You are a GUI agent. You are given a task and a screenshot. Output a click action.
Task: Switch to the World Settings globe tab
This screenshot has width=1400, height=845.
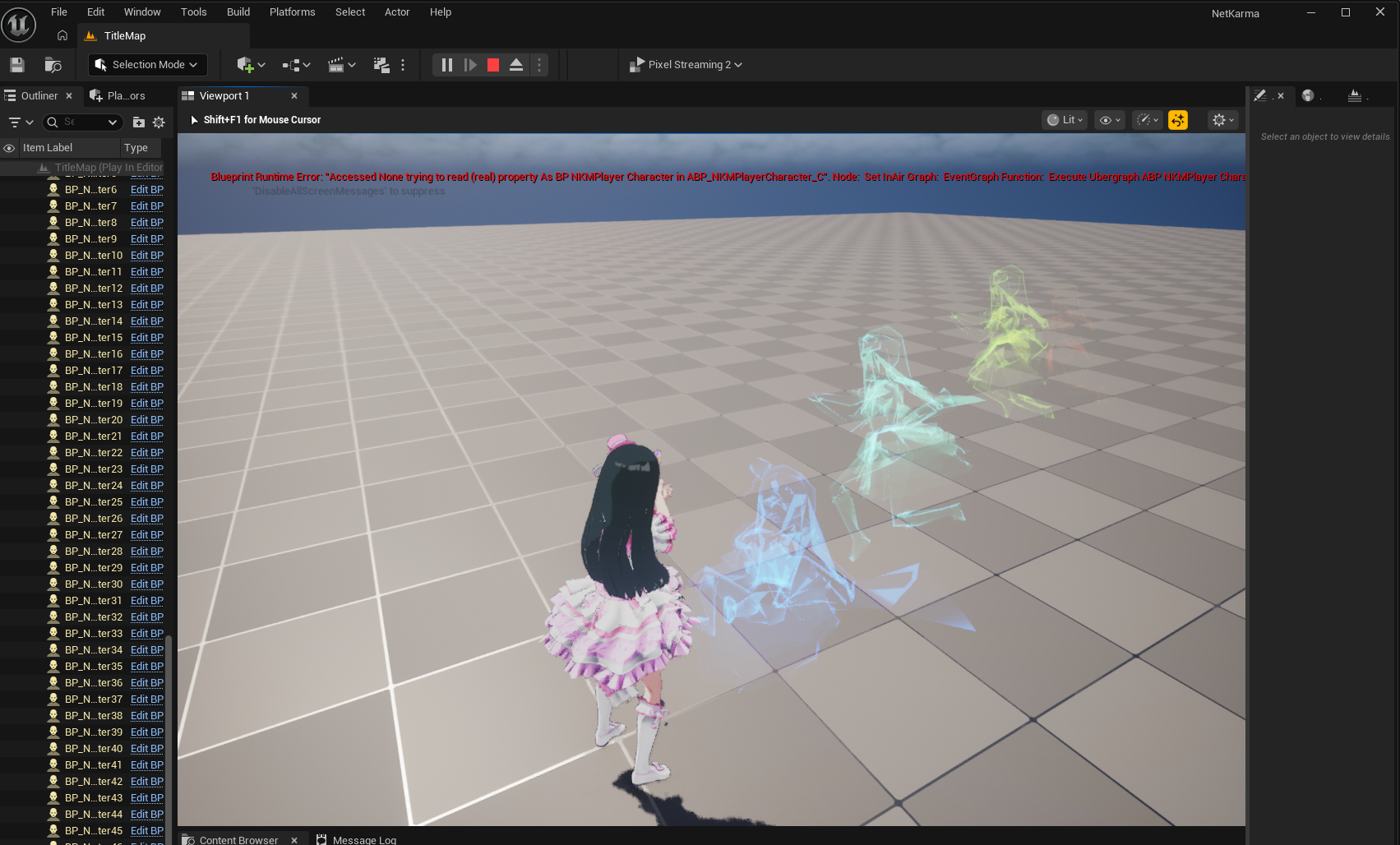tap(1308, 96)
